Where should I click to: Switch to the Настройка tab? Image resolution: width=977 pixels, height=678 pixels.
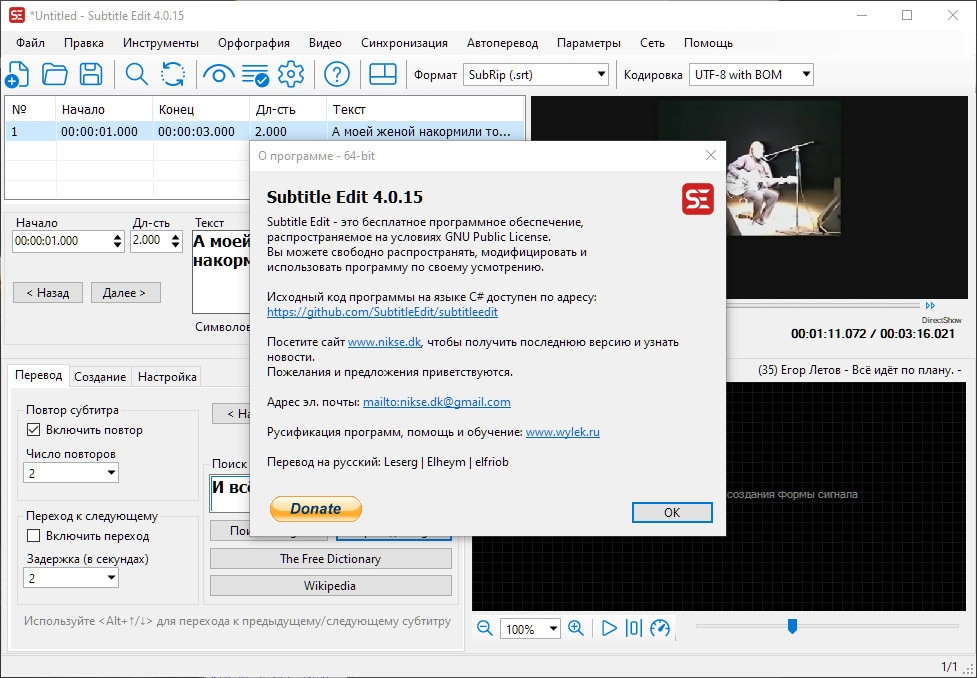(167, 377)
